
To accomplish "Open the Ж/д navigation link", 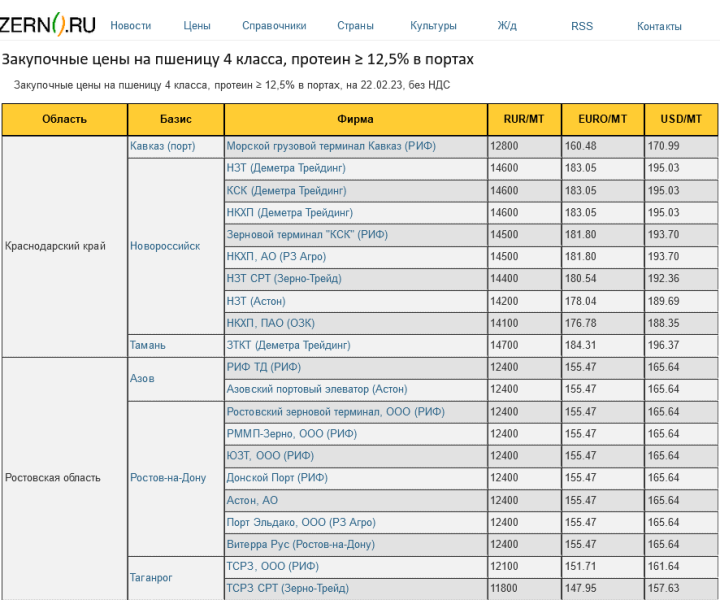I will 507,26.
